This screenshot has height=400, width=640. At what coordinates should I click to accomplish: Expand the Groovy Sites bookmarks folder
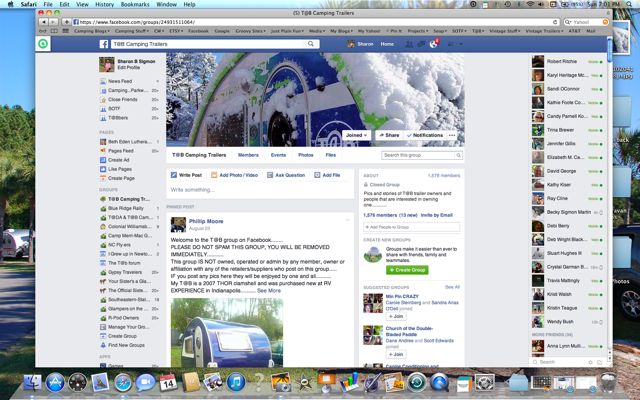[x=250, y=31]
